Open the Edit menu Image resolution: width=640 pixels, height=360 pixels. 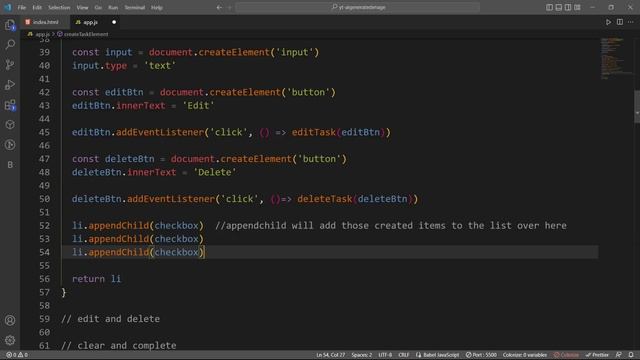[x=37, y=7]
